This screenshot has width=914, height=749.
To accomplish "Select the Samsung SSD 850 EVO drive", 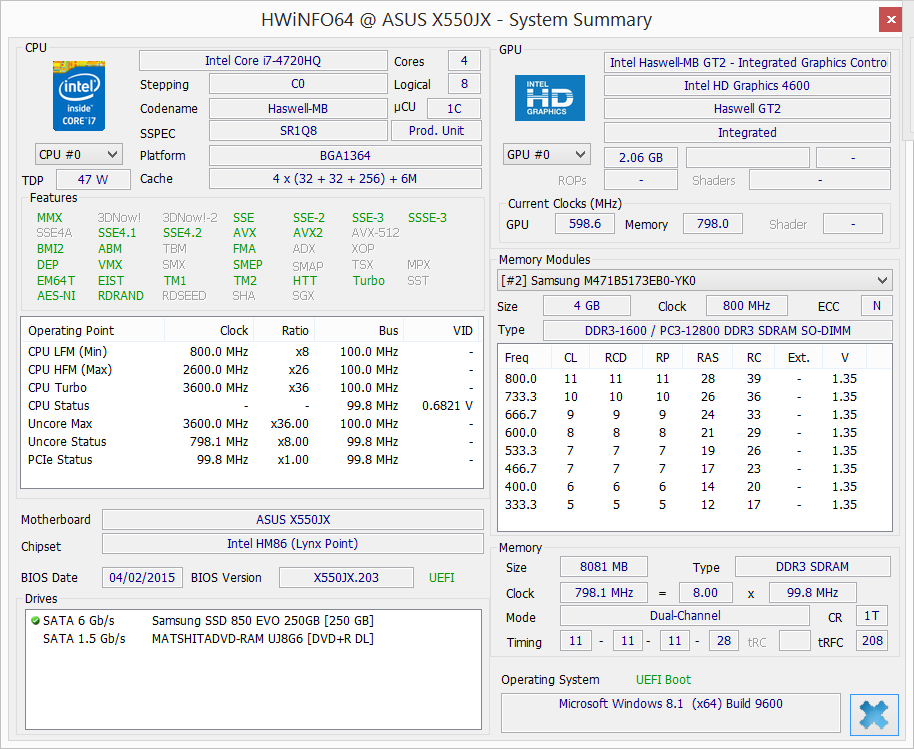I will 254,620.
